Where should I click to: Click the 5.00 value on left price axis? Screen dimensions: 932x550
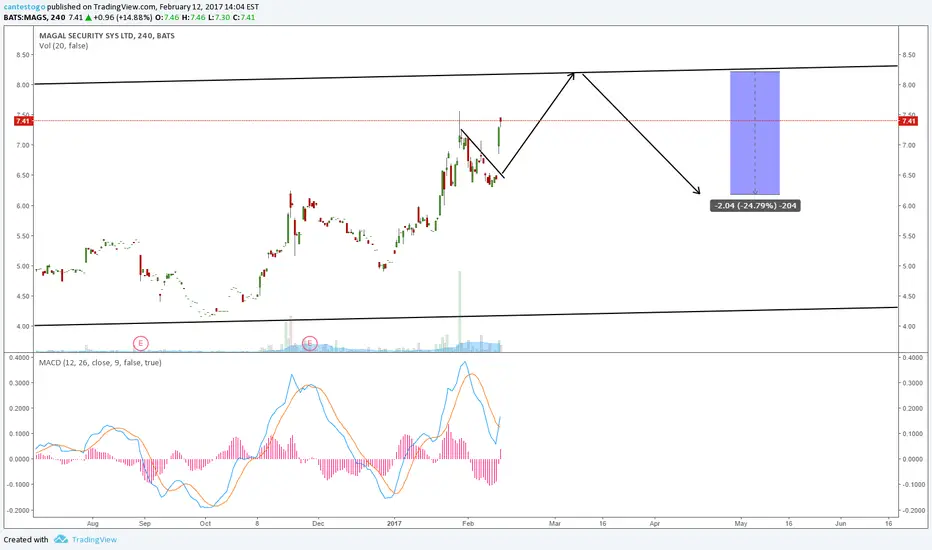[23, 266]
